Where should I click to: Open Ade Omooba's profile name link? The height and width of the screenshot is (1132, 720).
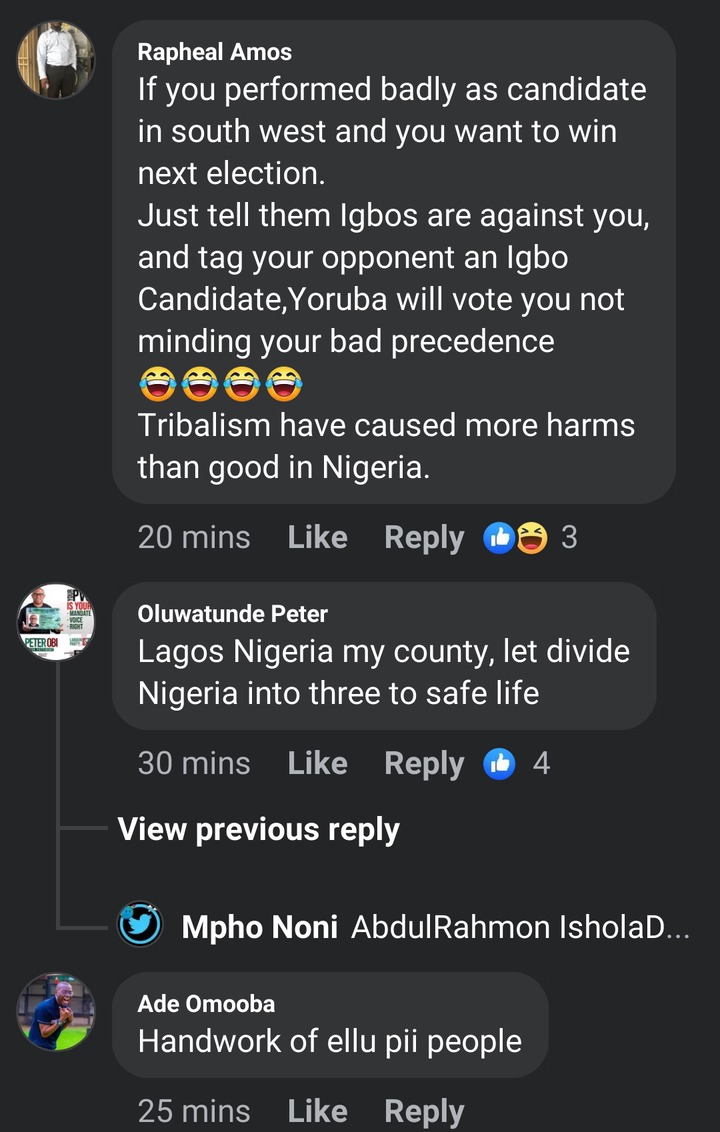[x=206, y=1003]
